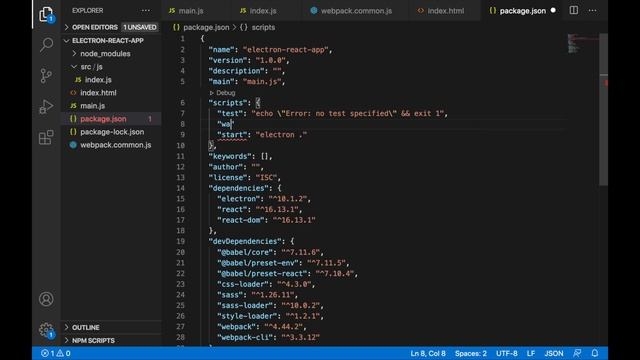Open Source Control view

46,76
